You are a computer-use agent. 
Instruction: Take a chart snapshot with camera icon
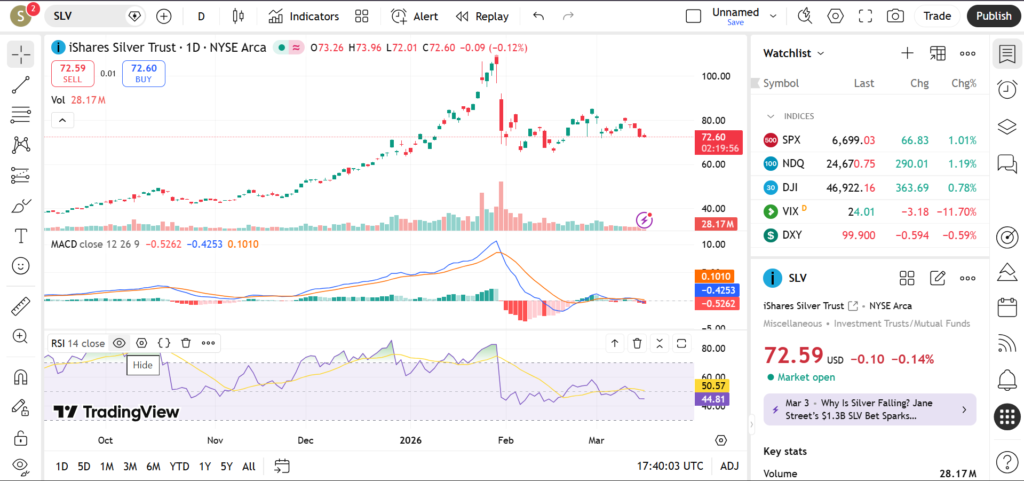pos(895,16)
